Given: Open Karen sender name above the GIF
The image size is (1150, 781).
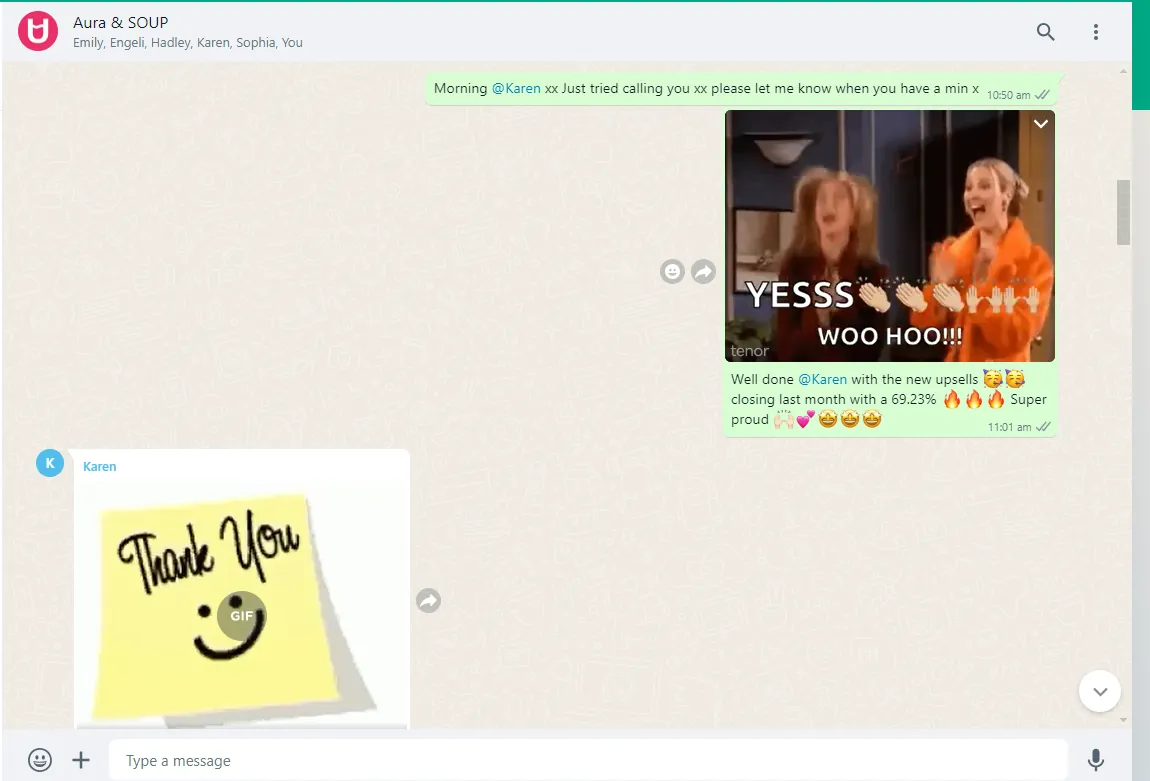Looking at the screenshot, I should 100,466.
